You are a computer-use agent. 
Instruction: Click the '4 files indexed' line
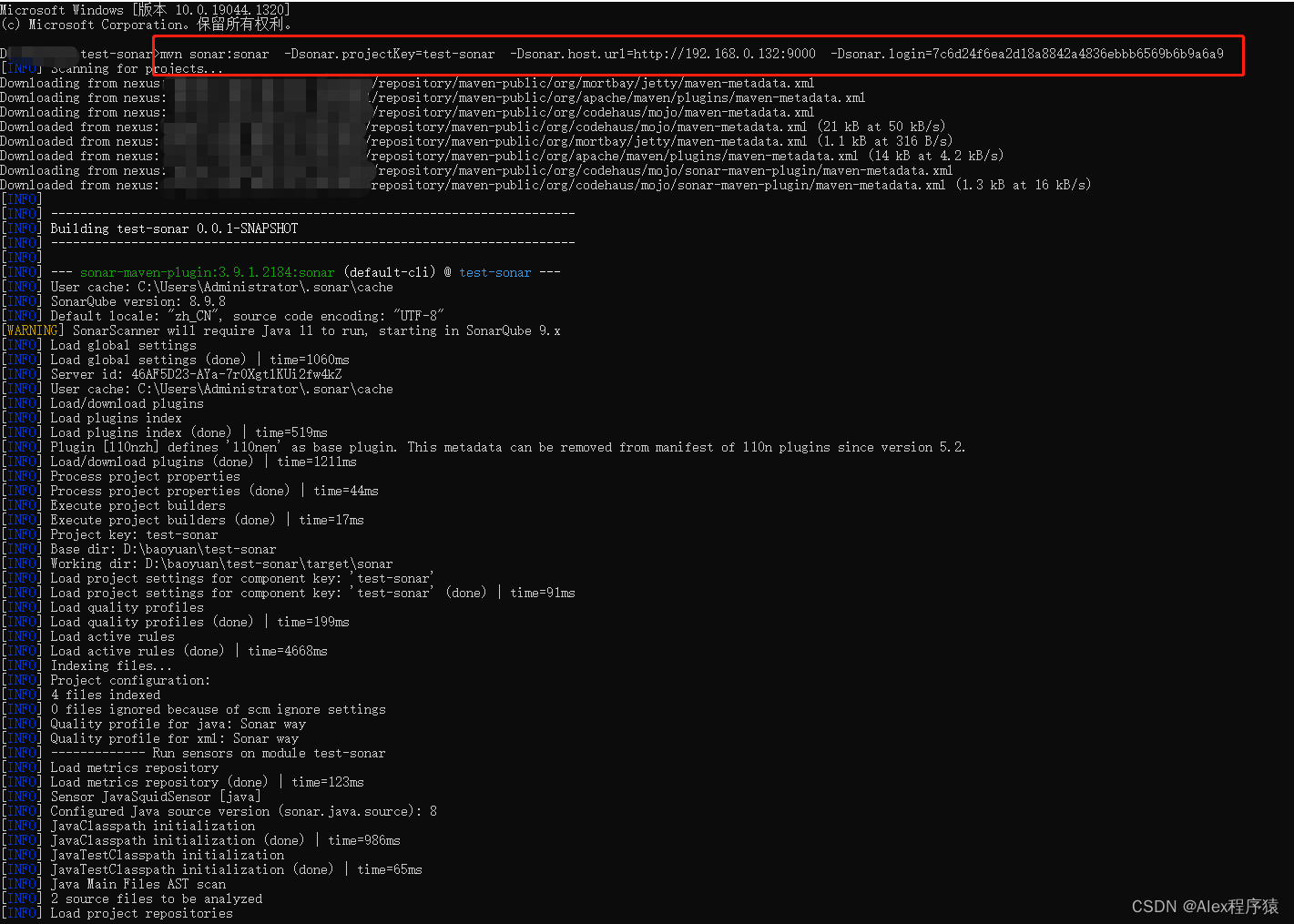coord(81,695)
